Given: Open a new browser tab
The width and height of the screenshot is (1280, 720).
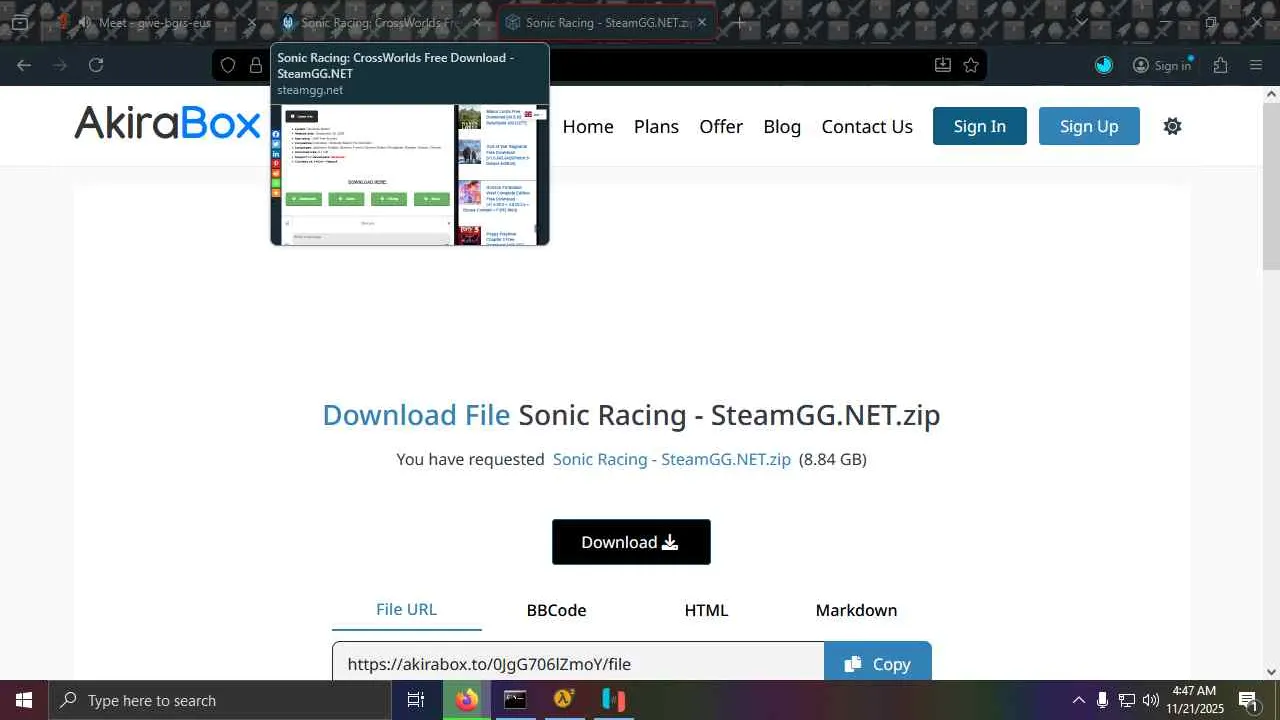Looking at the screenshot, I should tap(739, 22).
